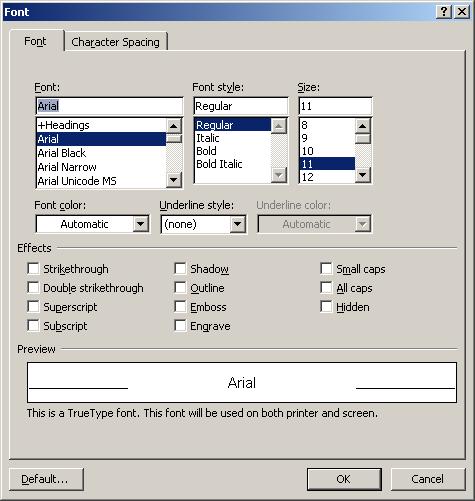Click the font style list down arrow
Viewport: 475px width, 501px height.
(x=278, y=174)
